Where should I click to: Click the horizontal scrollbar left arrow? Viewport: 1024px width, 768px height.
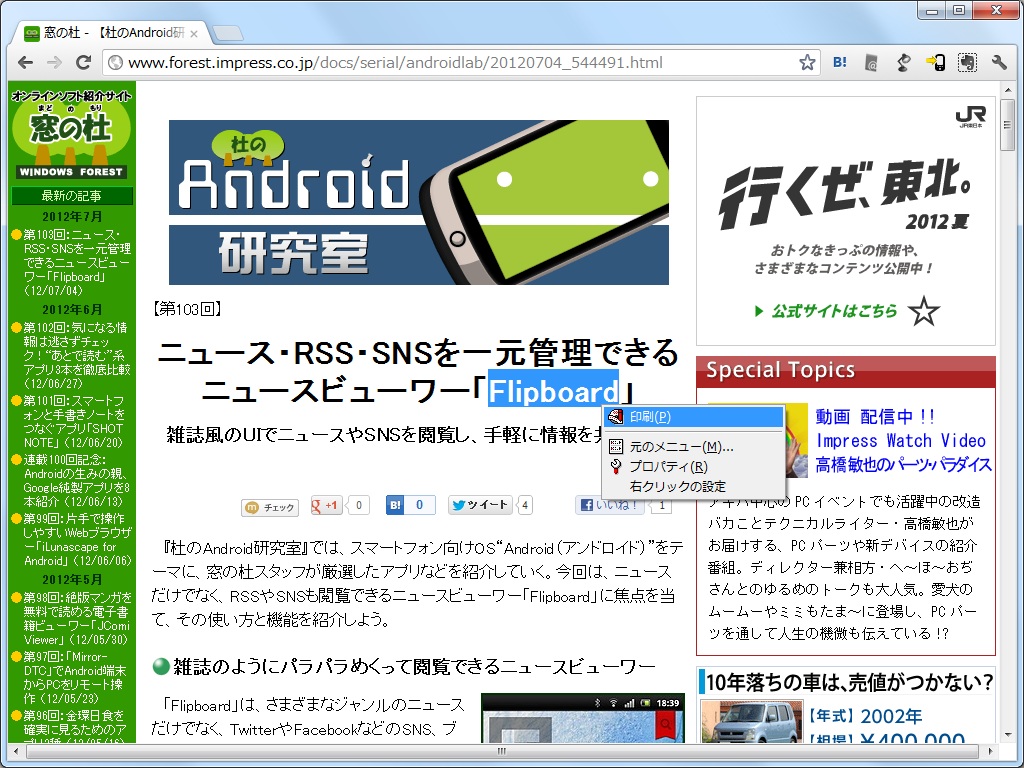tap(14, 751)
